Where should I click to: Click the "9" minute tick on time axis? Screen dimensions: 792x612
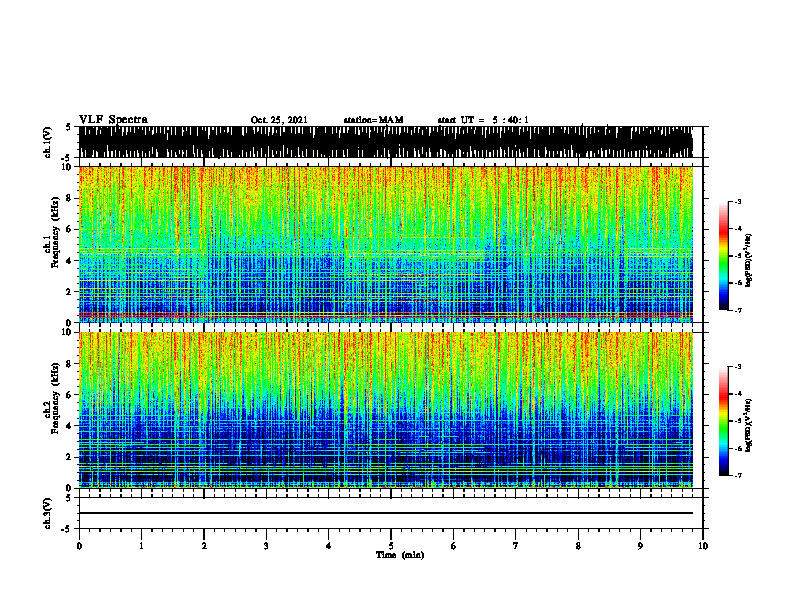coord(640,546)
